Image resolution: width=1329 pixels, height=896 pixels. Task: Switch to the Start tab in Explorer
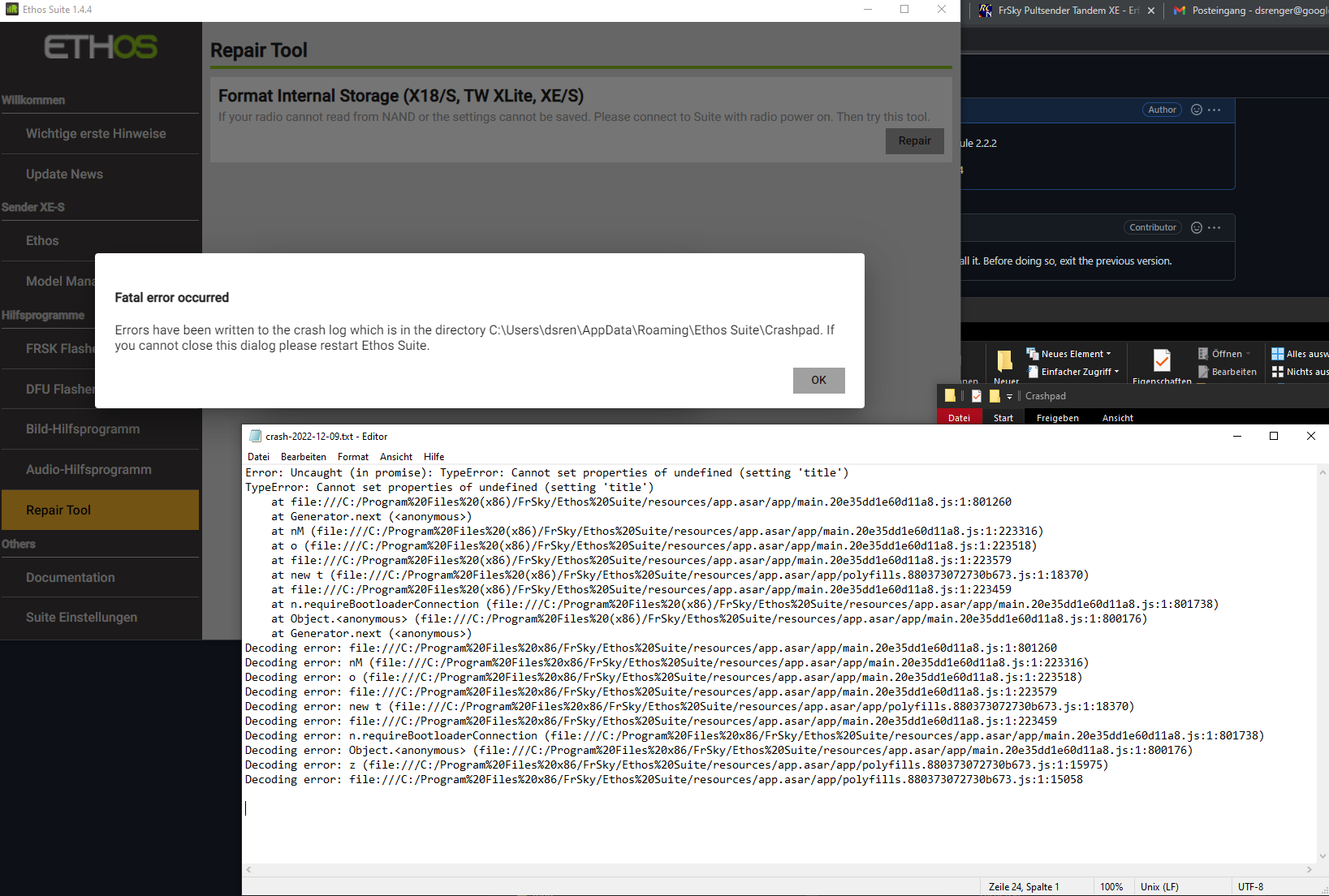tap(1003, 417)
